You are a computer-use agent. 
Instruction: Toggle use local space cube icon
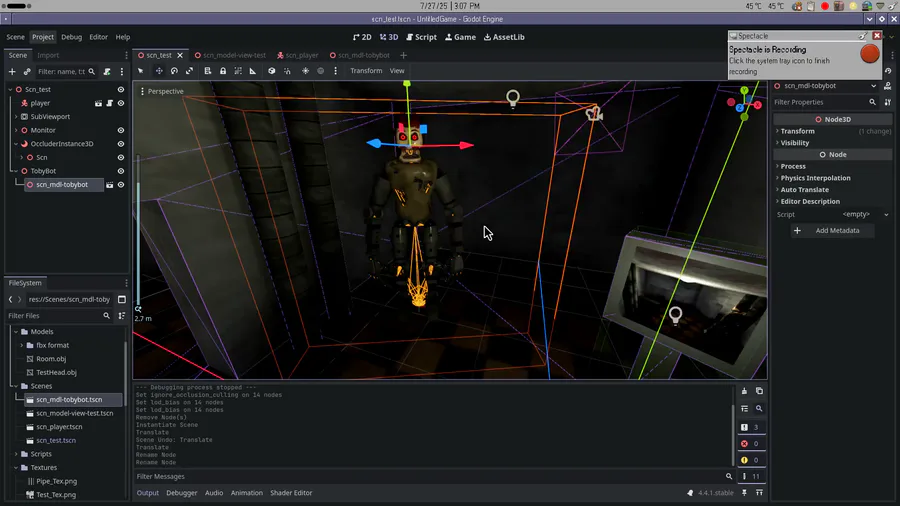271,71
